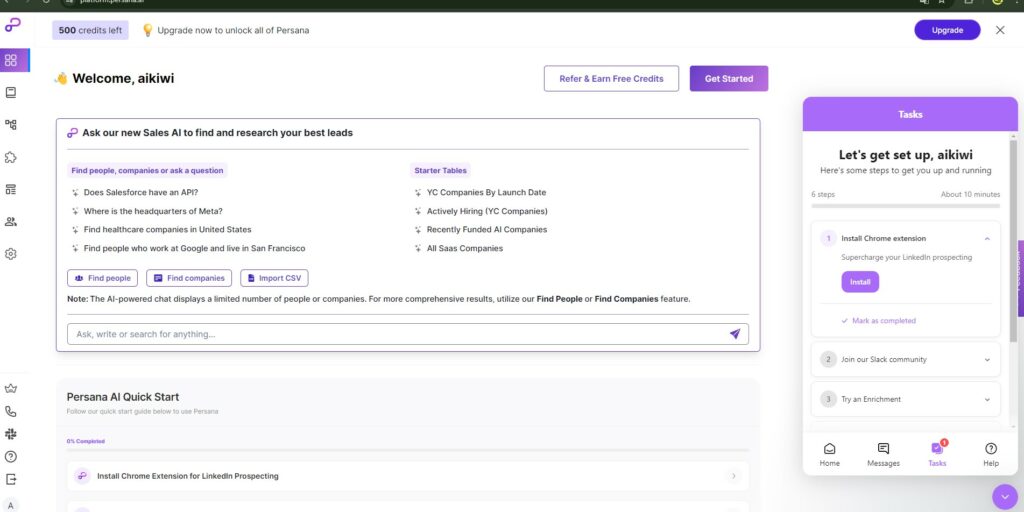
Task: Send query with paper plane icon
Action: tap(735, 334)
